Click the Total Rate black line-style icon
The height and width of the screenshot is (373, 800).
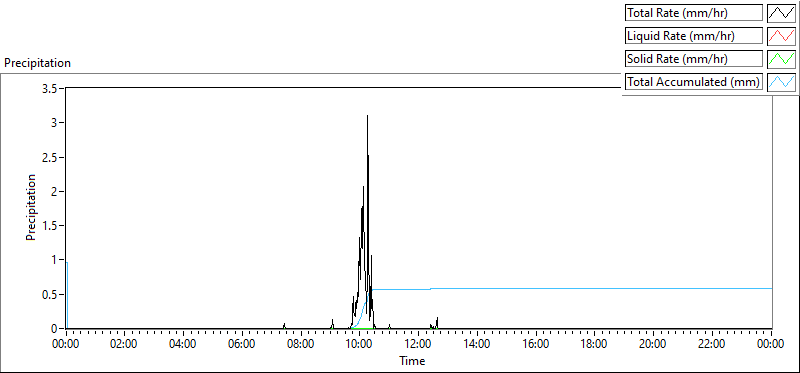(781, 13)
